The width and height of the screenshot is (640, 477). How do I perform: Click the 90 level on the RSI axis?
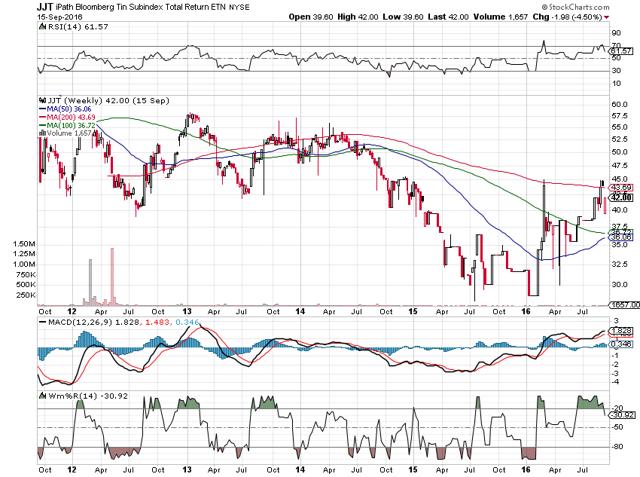tap(616, 33)
